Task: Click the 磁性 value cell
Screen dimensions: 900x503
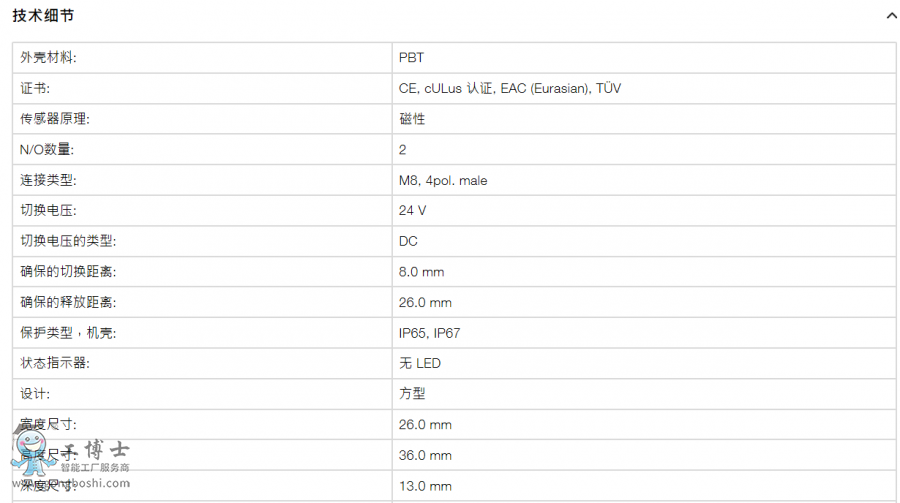Action: [x=644, y=119]
